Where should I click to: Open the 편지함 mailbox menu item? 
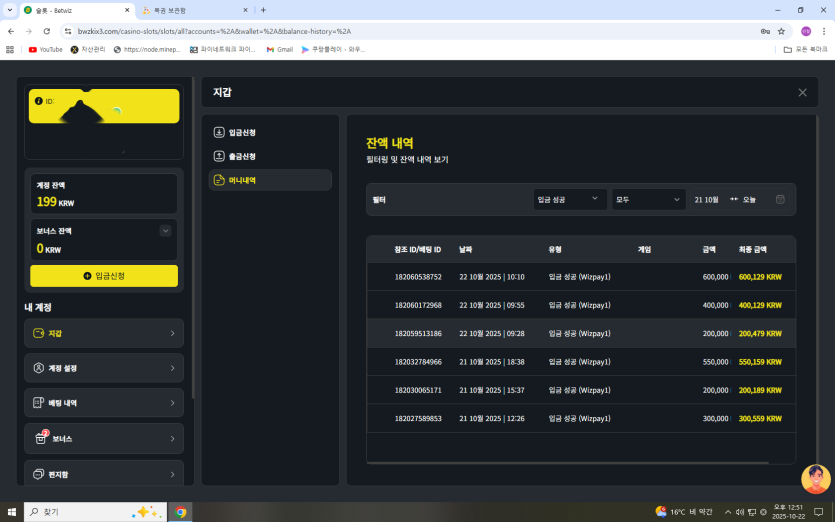coord(104,473)
